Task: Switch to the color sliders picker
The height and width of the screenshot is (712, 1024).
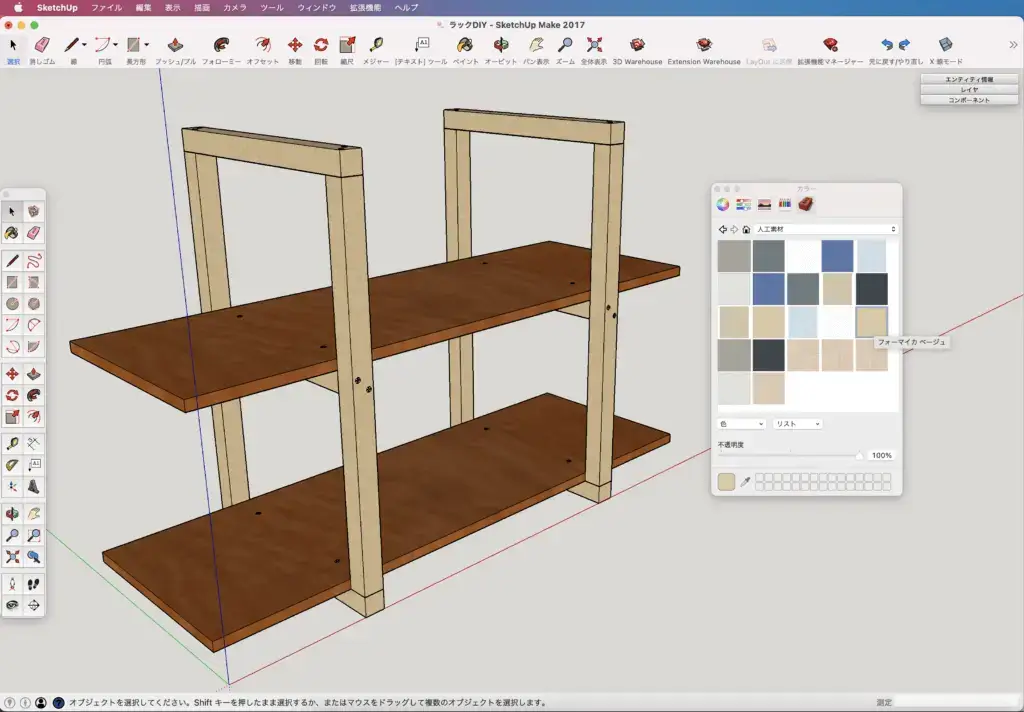Action: point(743,204)
